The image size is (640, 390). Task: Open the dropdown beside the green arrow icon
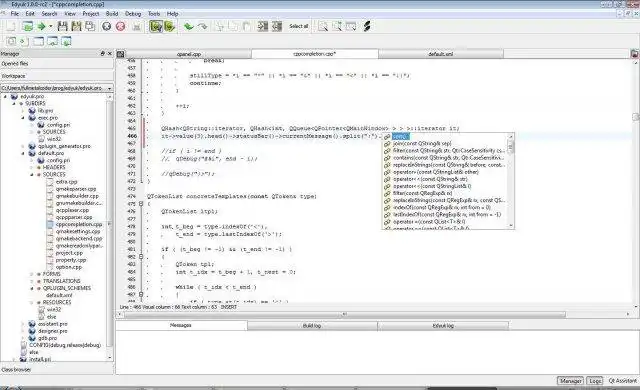pos(51,27)
